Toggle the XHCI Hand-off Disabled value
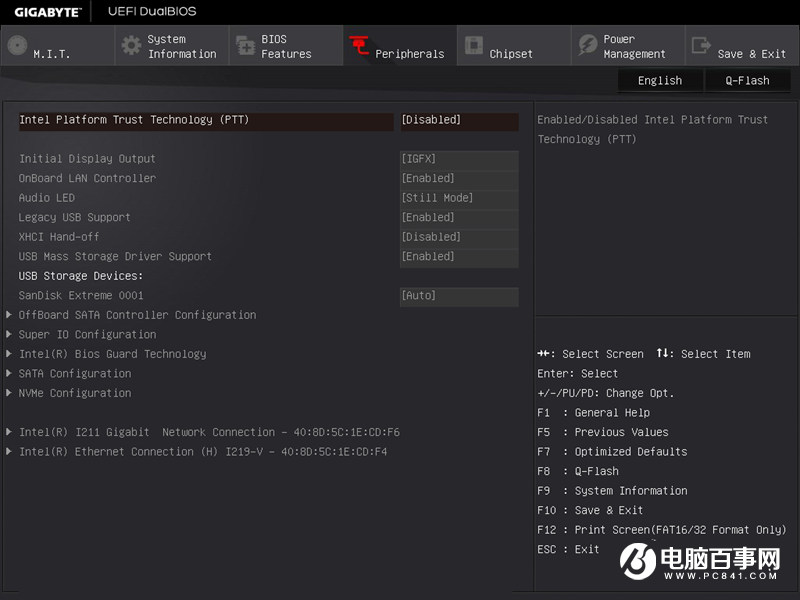This screenshot has width=800, height=600. 458,237
